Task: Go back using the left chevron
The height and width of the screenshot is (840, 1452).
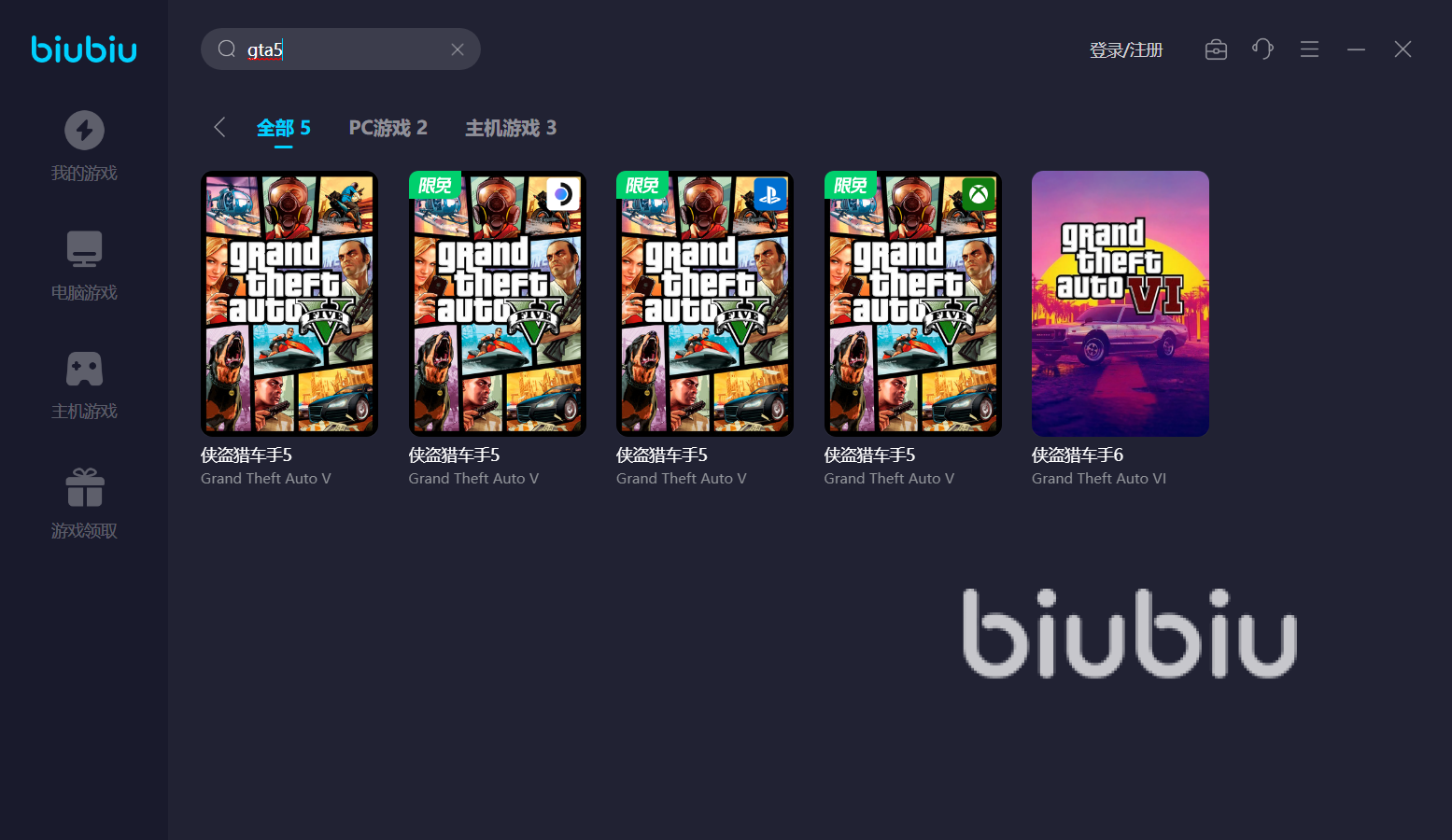Action: coord(220,128)
